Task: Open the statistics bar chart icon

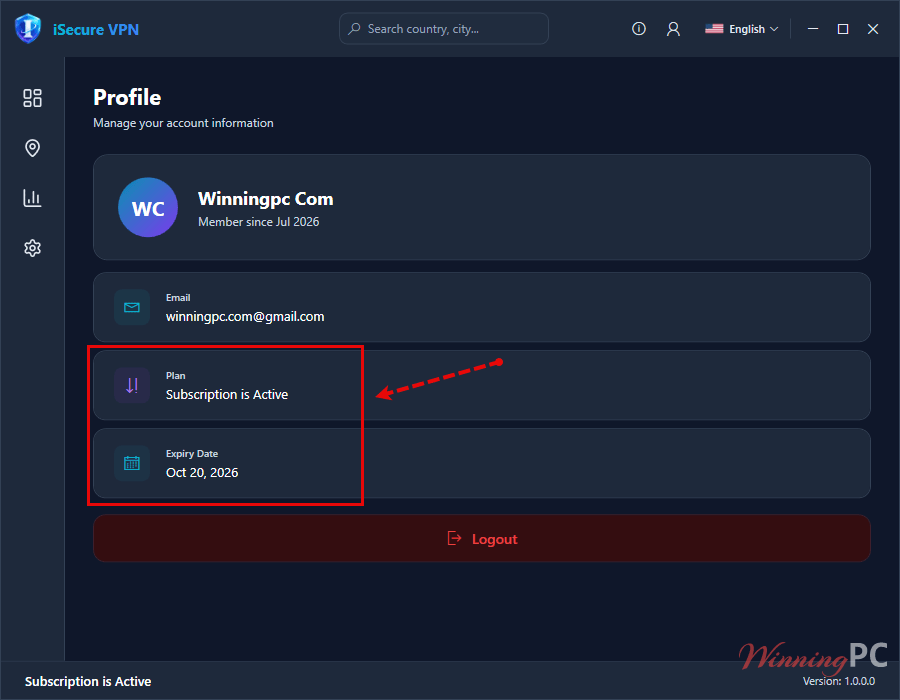Action: point(32,198)
